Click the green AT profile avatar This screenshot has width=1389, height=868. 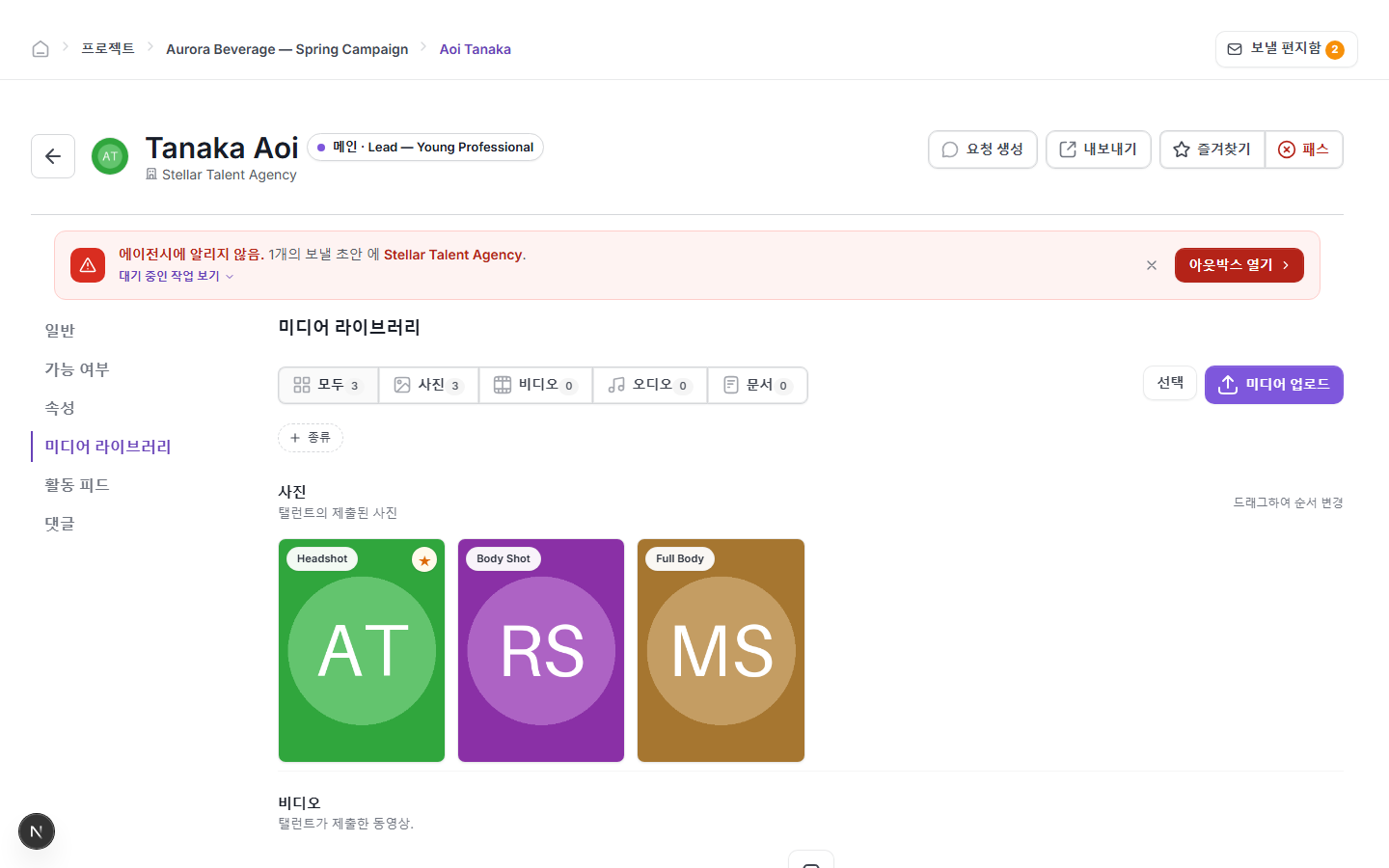click(110, 156)
